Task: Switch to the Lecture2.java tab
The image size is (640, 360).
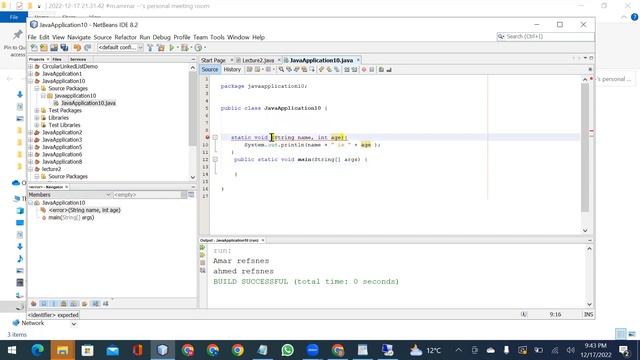Action: coord(258,60)
